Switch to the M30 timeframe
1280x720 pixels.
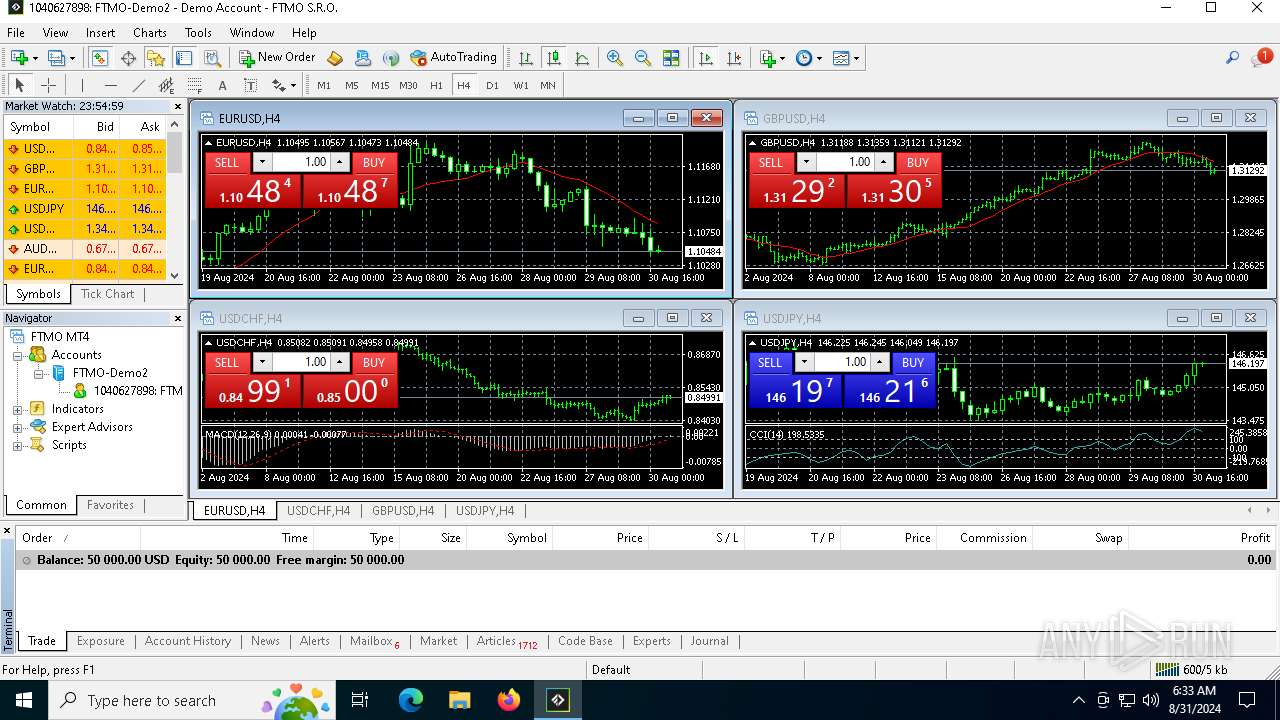pos(408,85)
